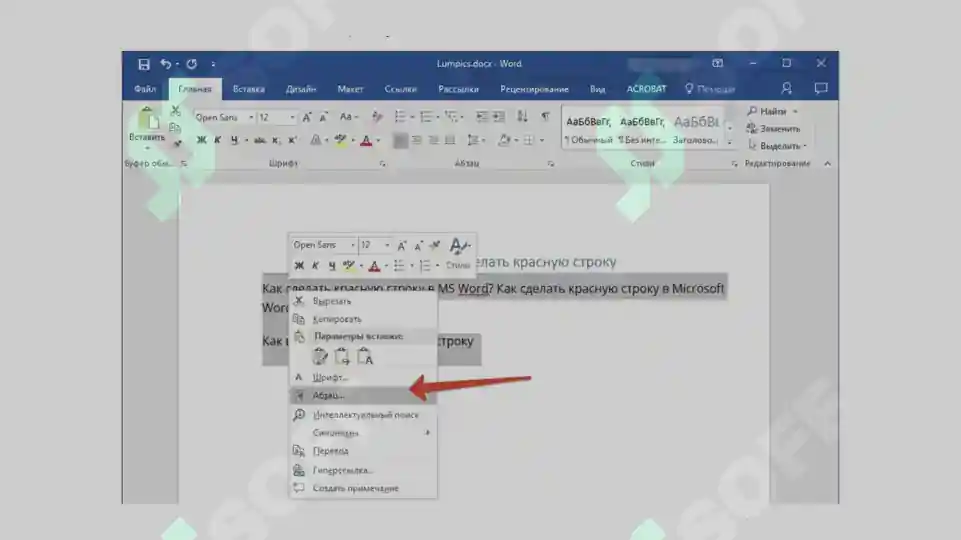Collapse the ribbon with the chevron arrow
The width and height of the screenshot is (961, 540).
pyautogui.click(x=827, y=164)
